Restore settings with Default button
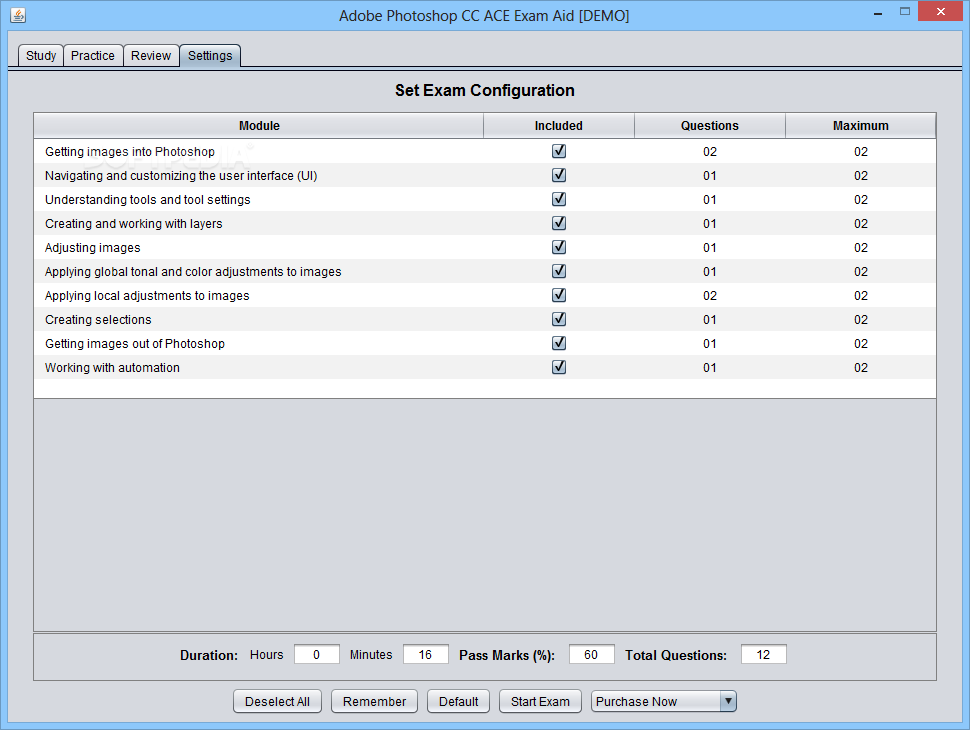This screenshot has height=730, width=970. 458,702
